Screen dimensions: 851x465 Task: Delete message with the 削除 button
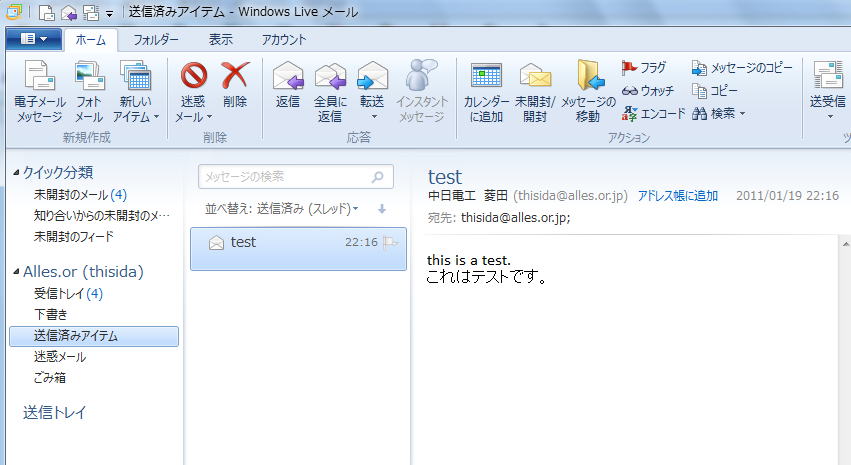235,85
